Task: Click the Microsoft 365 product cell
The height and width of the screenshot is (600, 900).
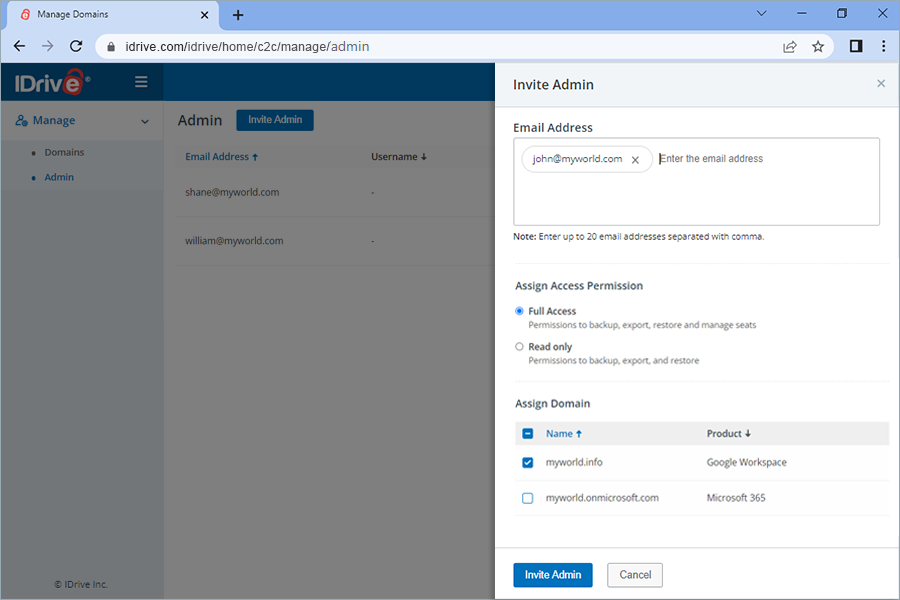Action: [x=736, y=498]
